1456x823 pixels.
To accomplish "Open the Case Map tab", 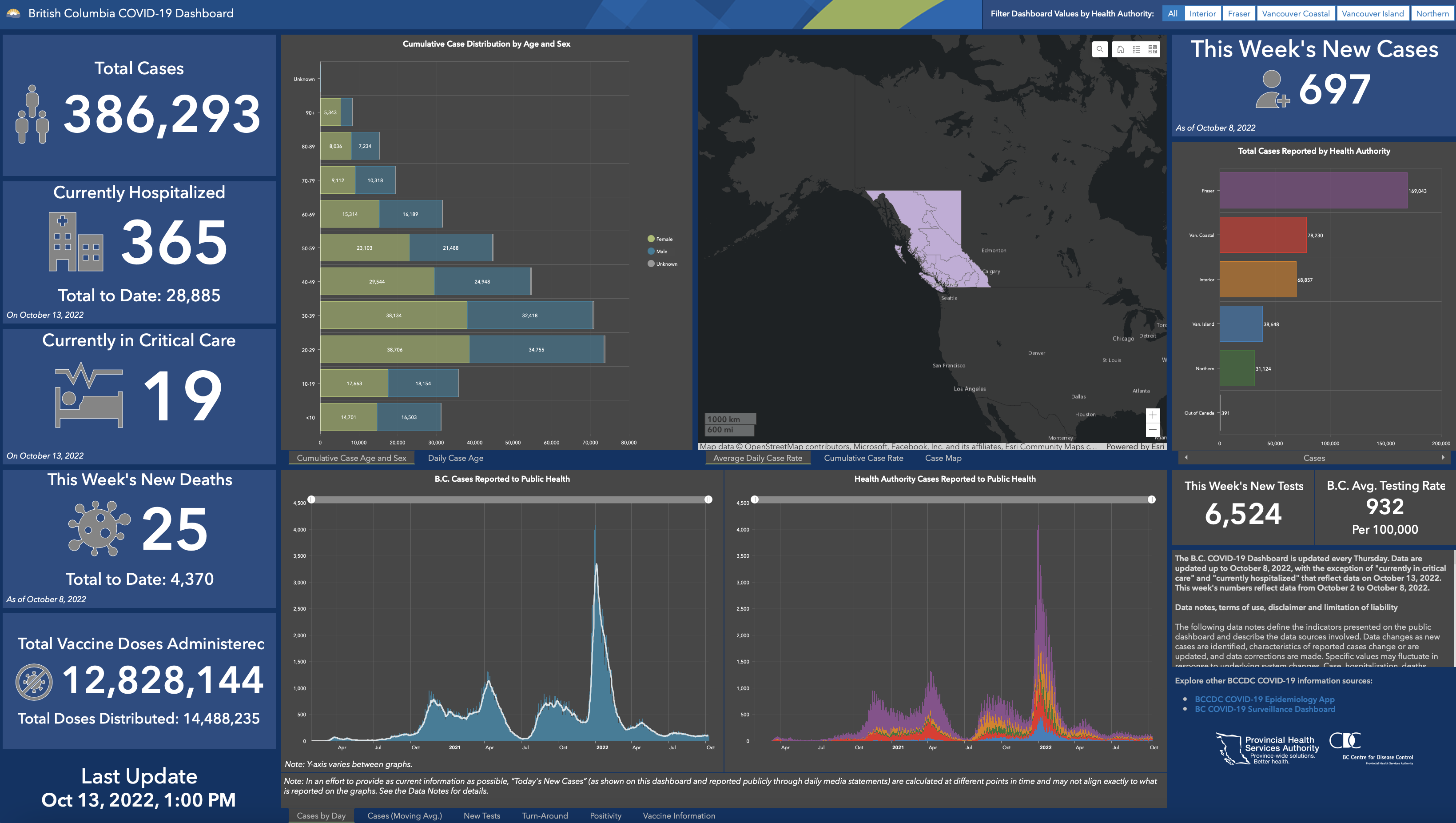I will 943,458.
